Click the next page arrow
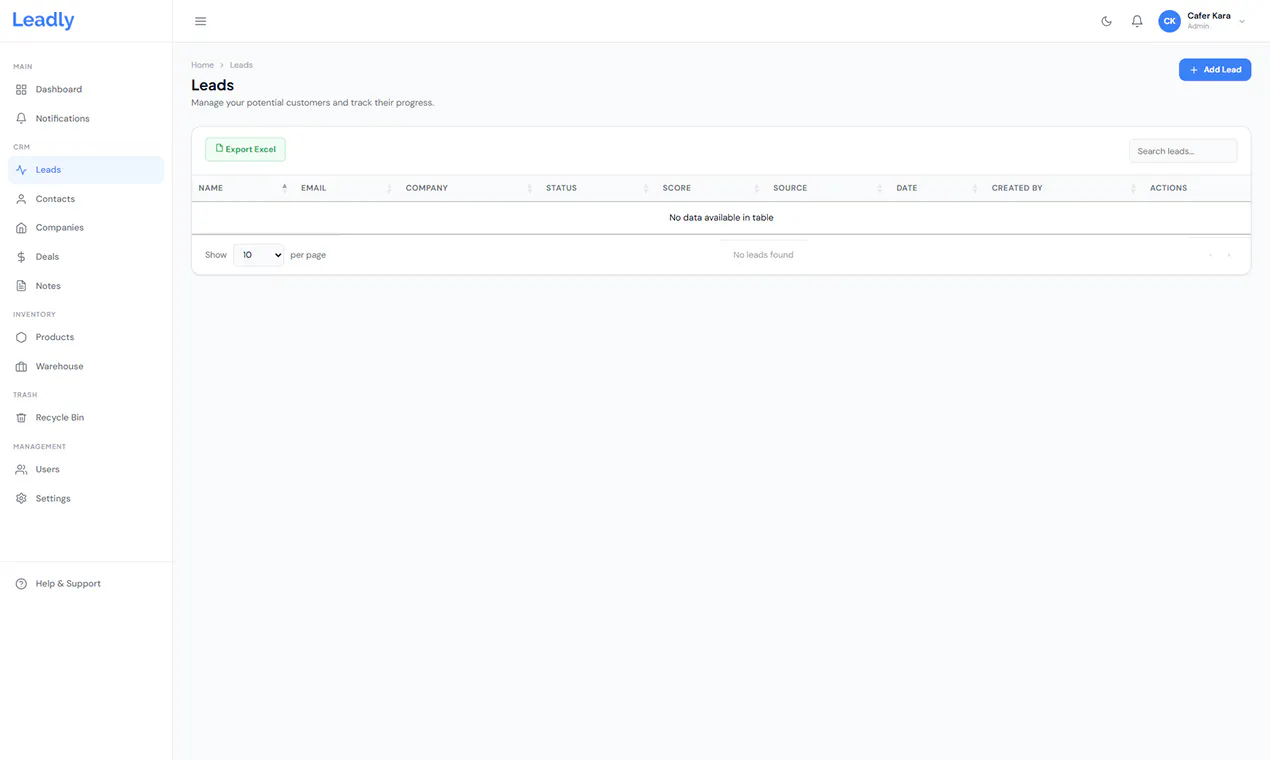The image size is (1270, 760). click(1229, 255)
